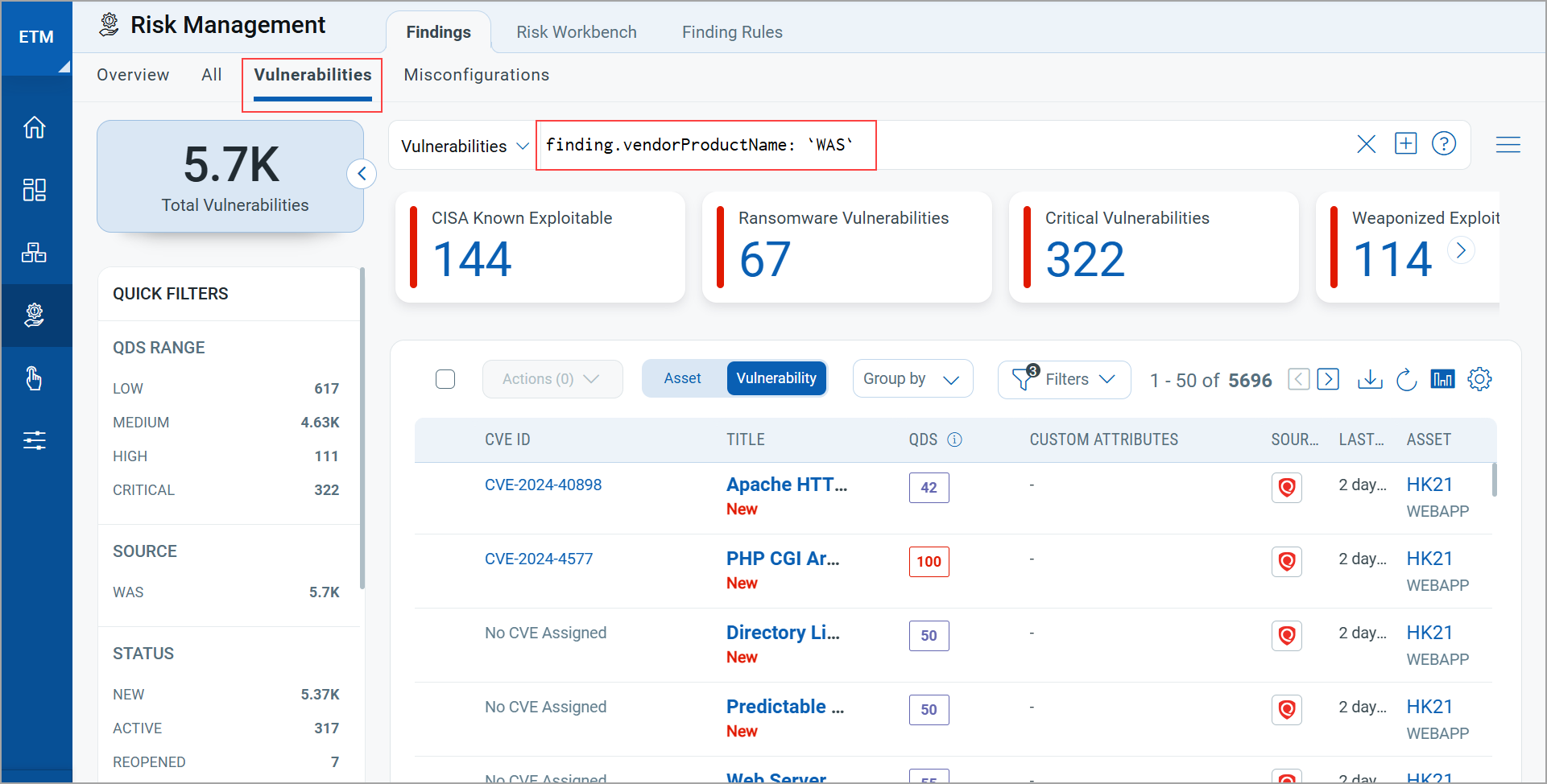Download the vulnerability list
Image resolution: width=1547 pixels, height=784 pixels.
[x=1369, y=379]
